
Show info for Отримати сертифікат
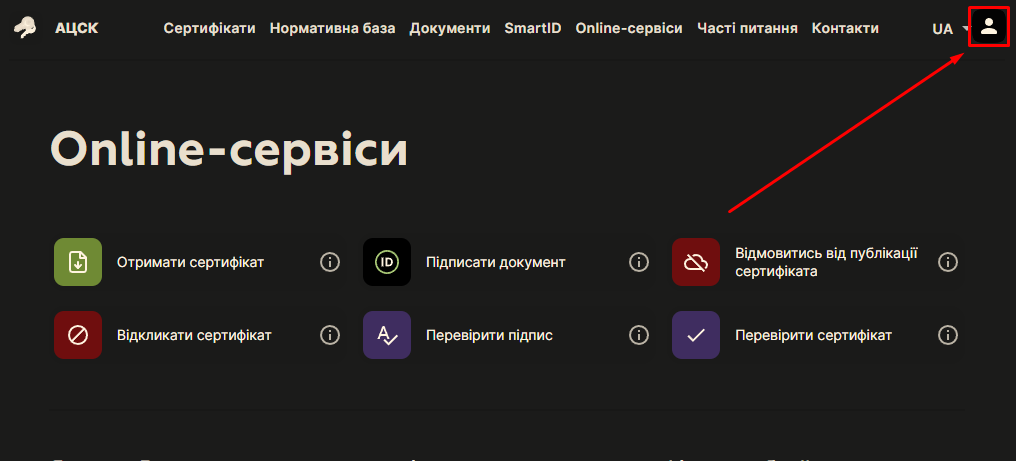[330, 262]
